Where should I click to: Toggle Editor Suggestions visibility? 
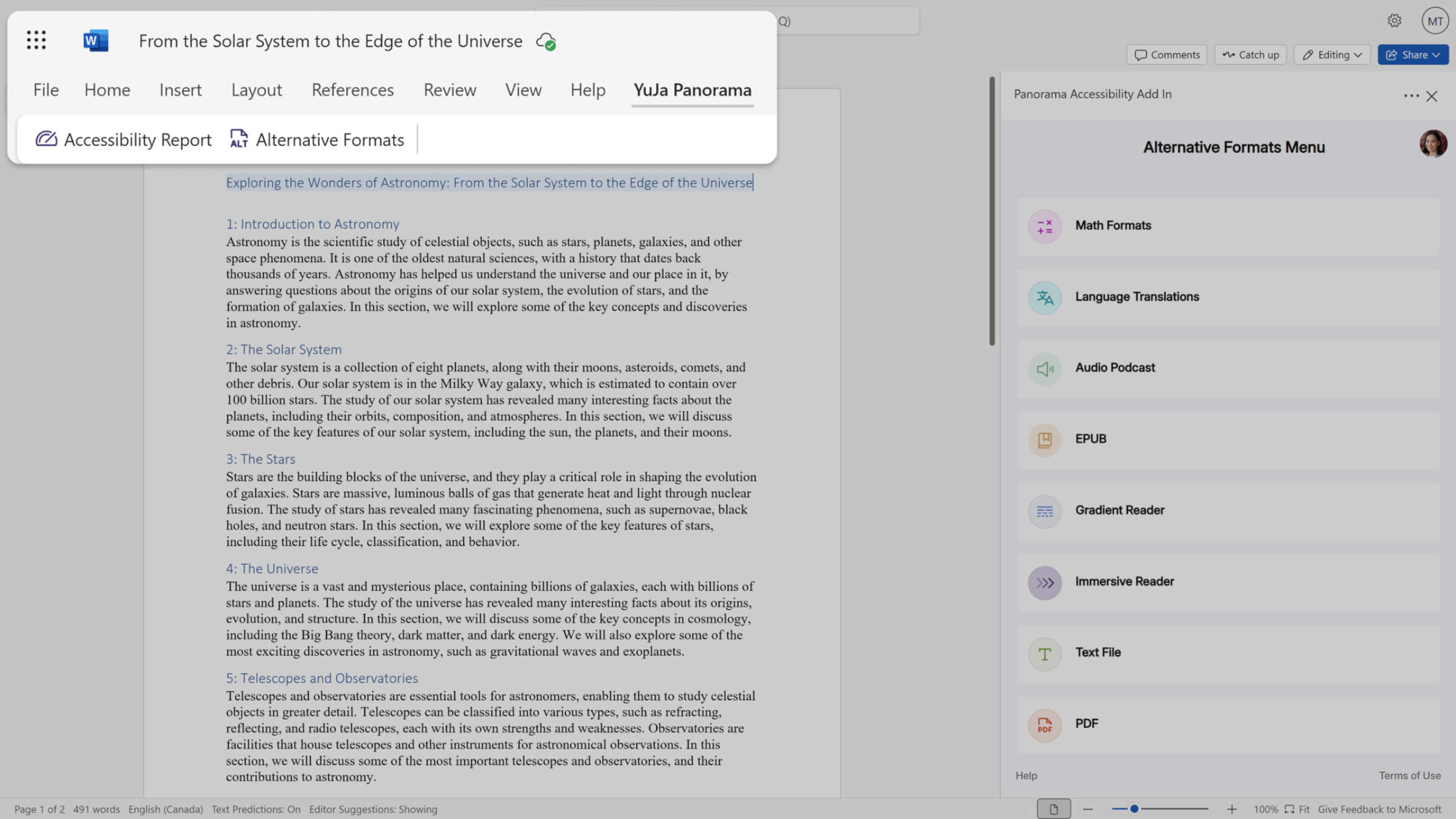pyautogui.click(x=372, y=809)
